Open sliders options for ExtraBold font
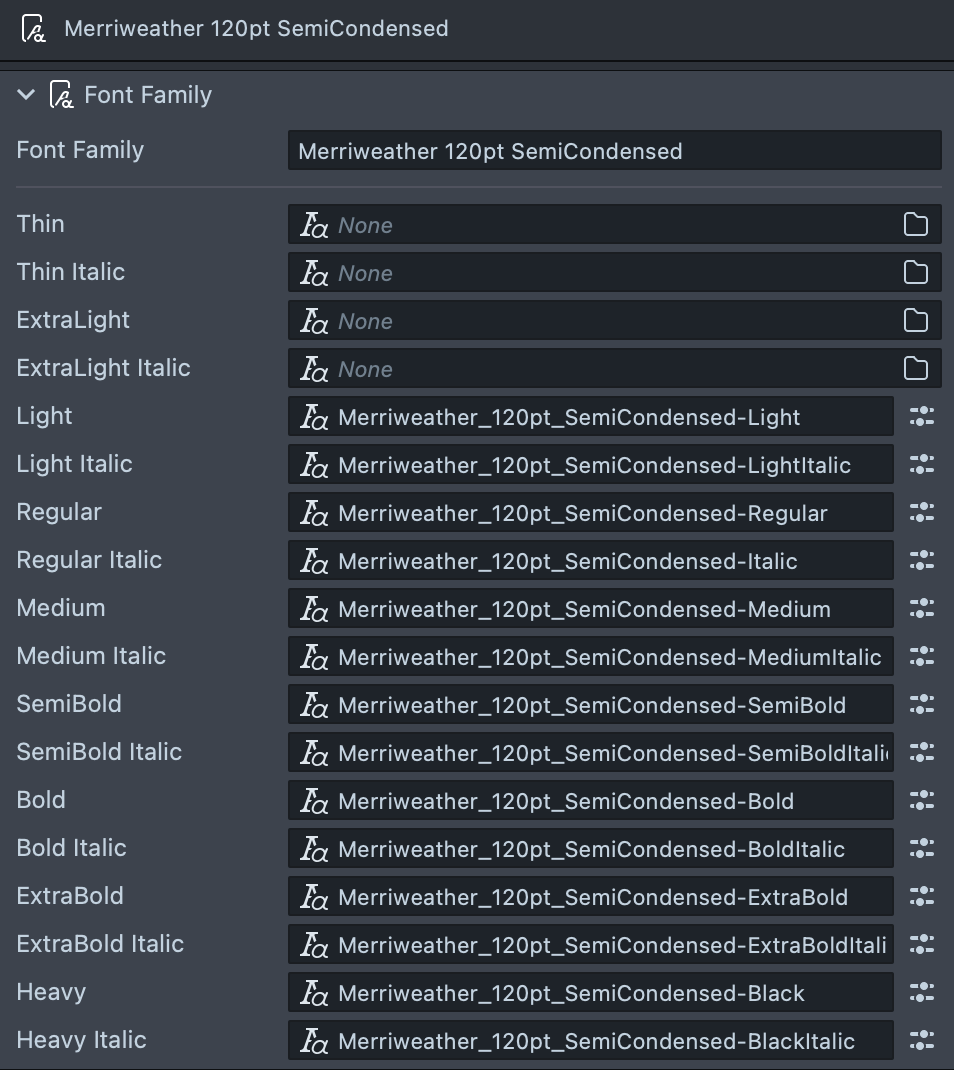This screenshot has height=1070, width=954. pyautogui.click(x=921, y=896)
